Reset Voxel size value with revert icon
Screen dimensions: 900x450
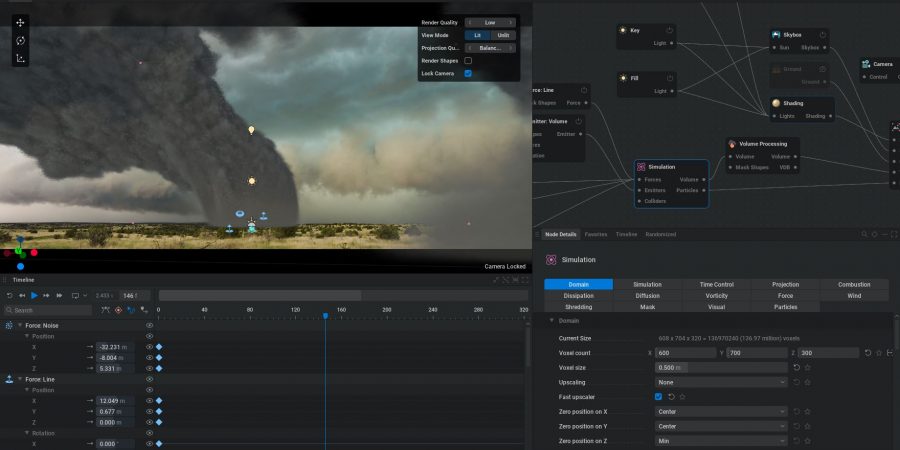pos(796,368)
